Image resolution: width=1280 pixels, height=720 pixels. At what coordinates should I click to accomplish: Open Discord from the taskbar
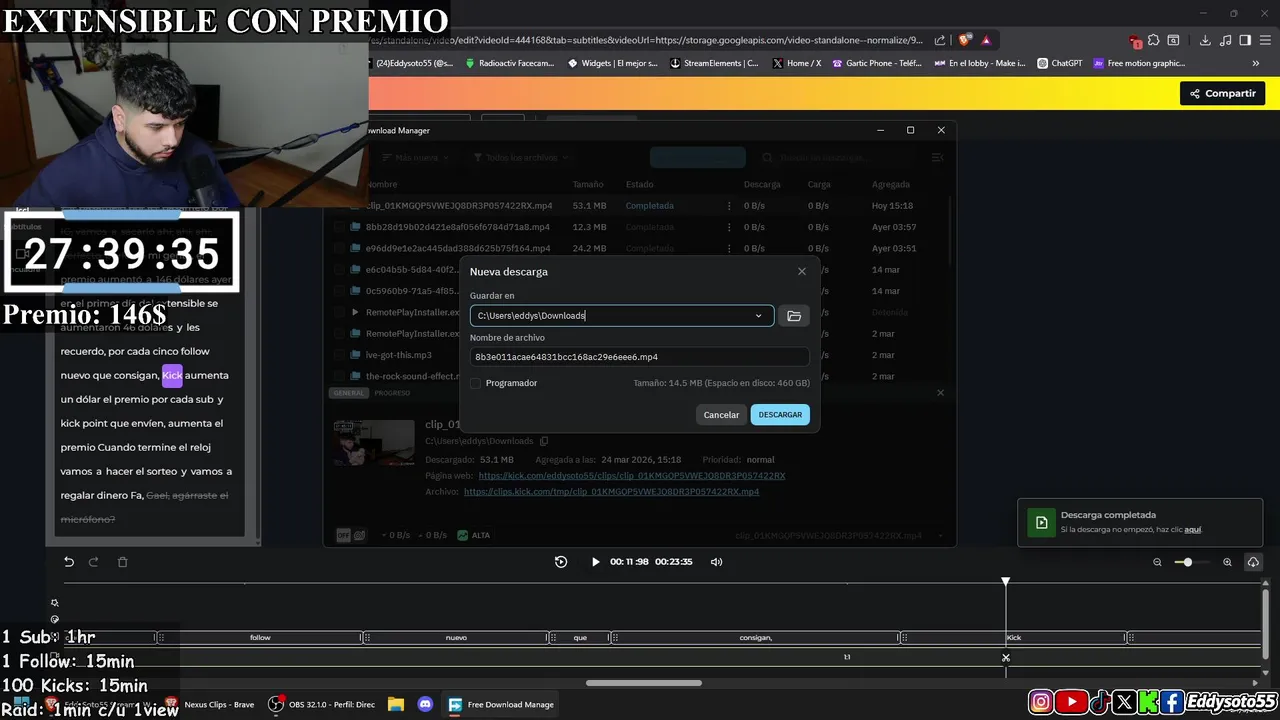tap(425, 704)
